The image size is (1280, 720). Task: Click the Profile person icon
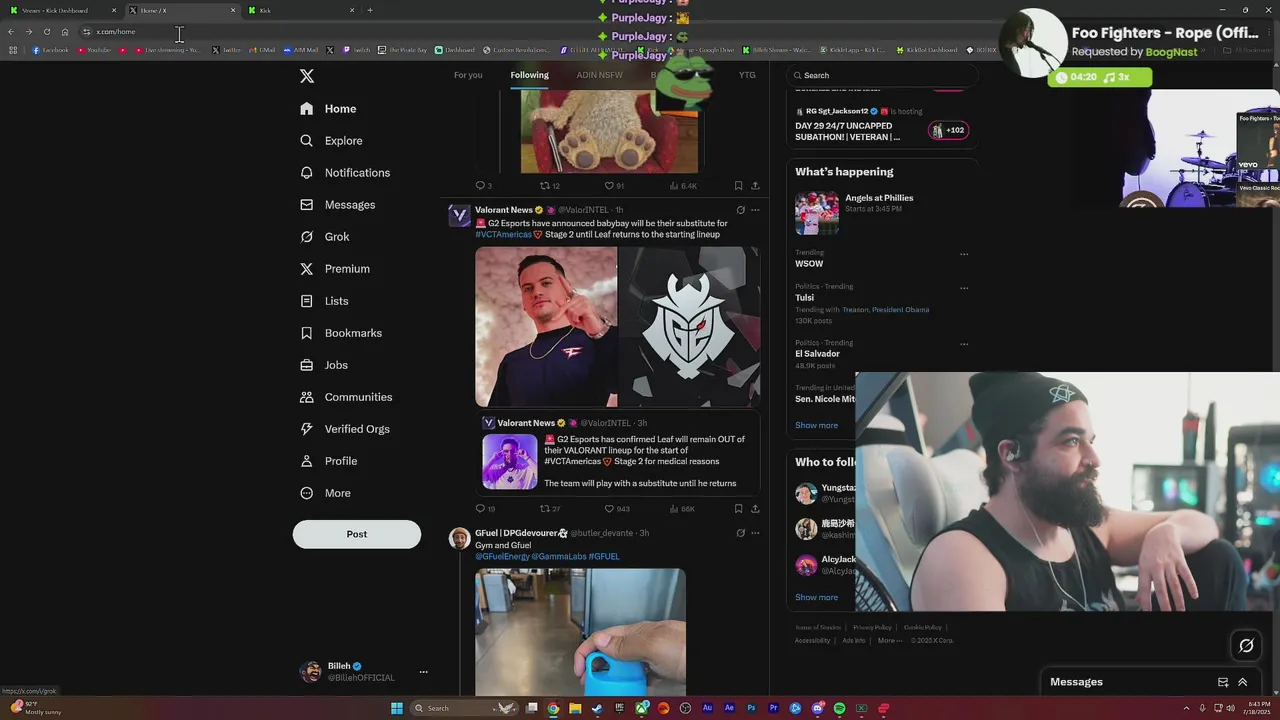click(307, 461)
